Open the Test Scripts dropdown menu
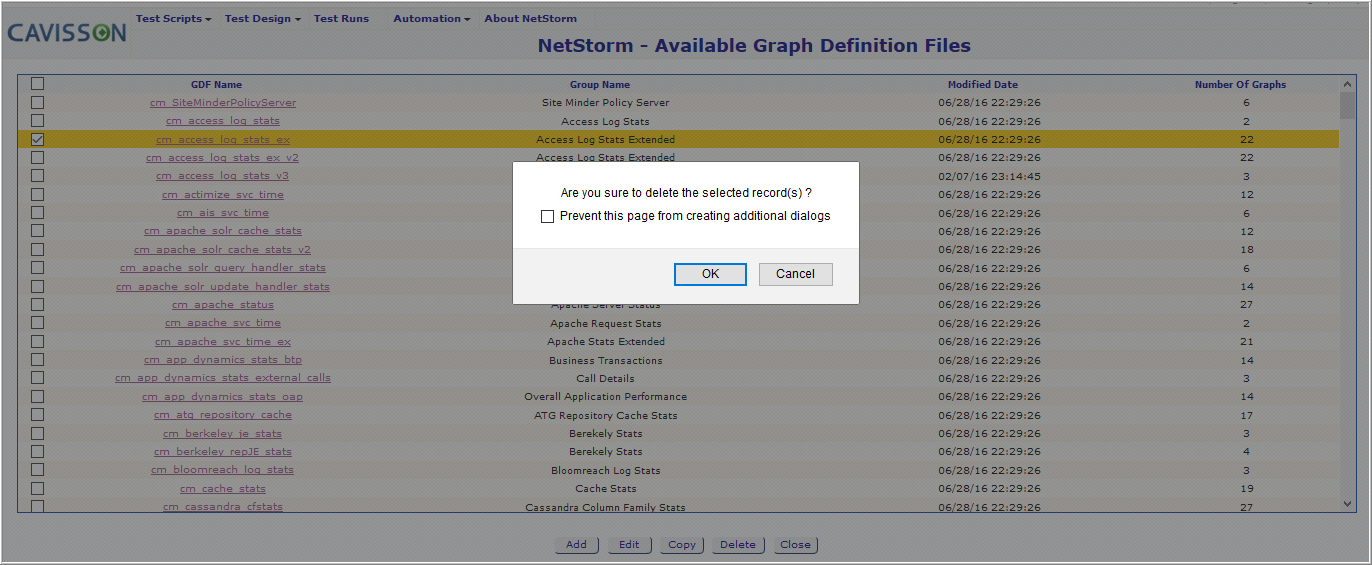Screen dimensions: 1372x565 [173, 18]
